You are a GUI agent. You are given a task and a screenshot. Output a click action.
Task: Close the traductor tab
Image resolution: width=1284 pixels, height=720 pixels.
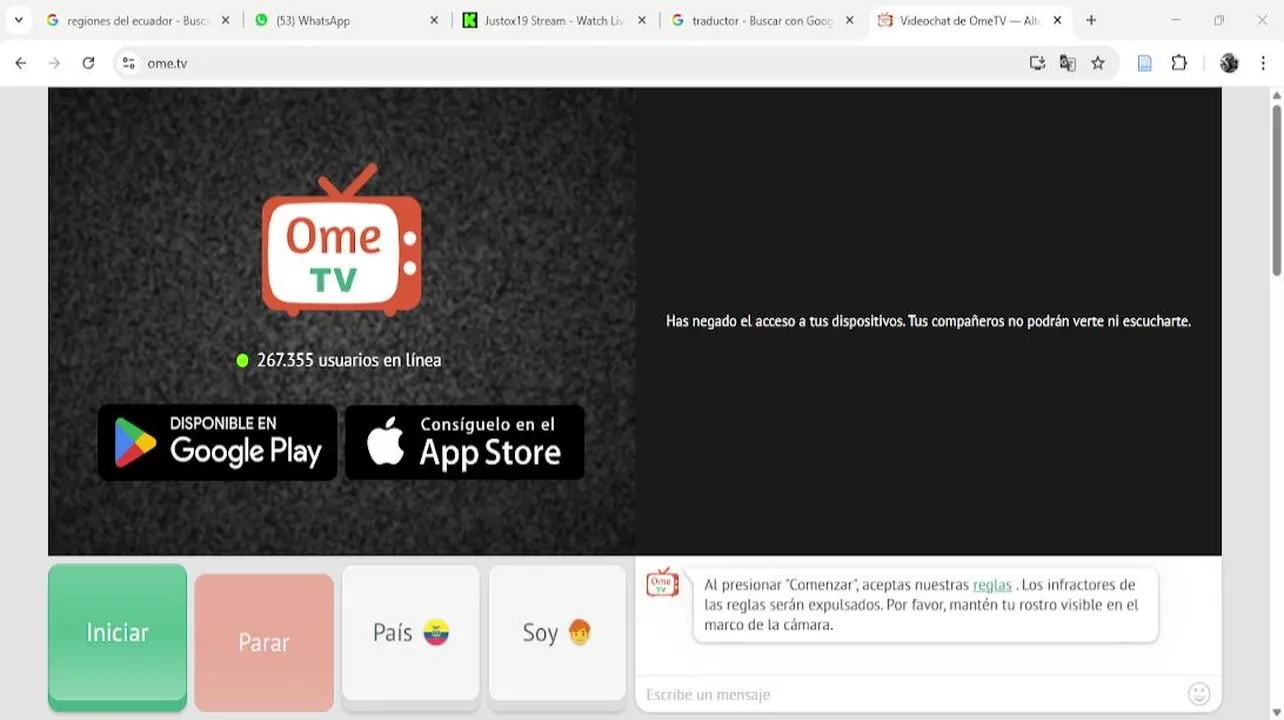click(x=850, y=20)
